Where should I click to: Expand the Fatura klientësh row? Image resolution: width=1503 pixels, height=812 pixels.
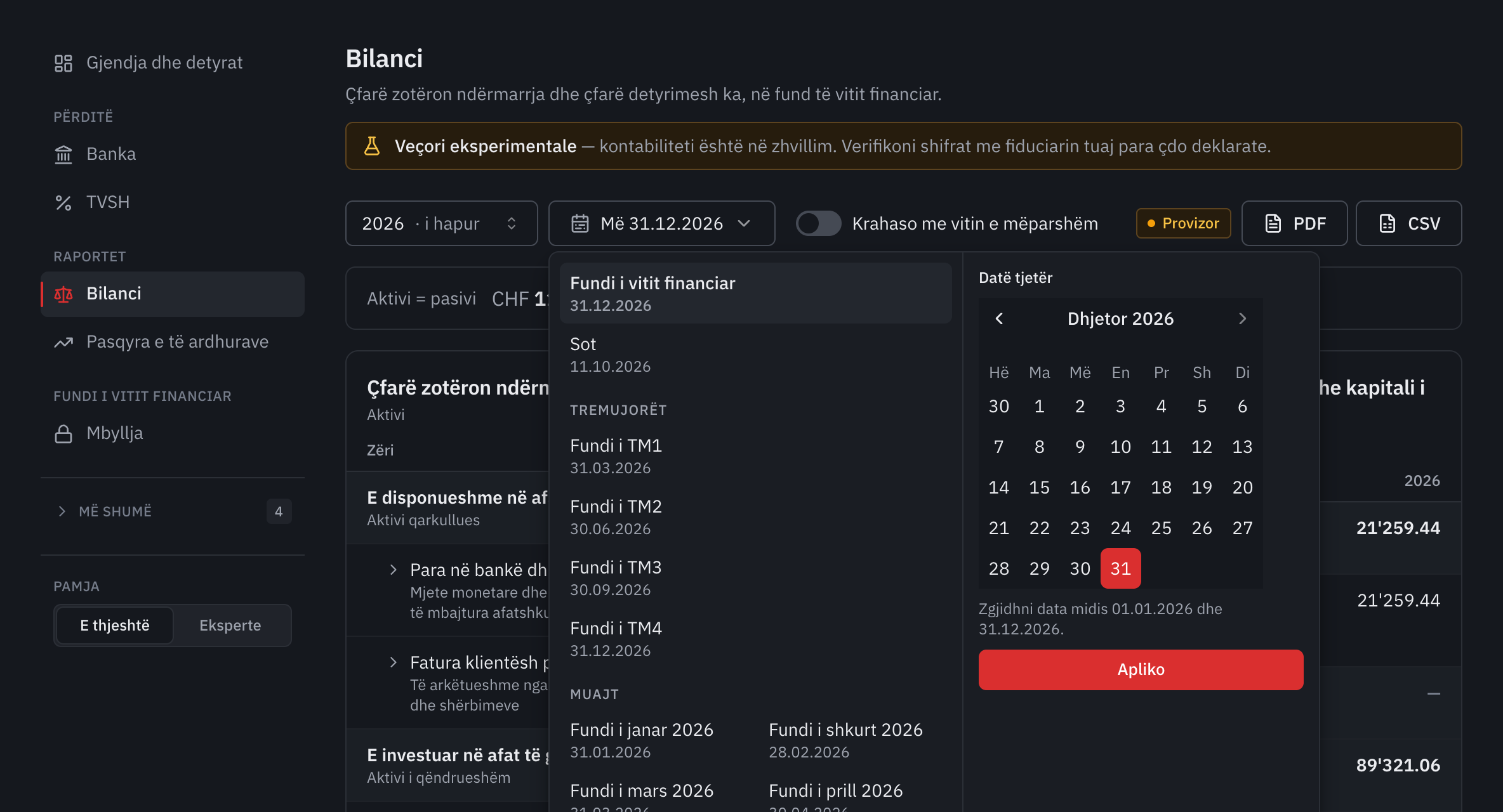point(394,662)
